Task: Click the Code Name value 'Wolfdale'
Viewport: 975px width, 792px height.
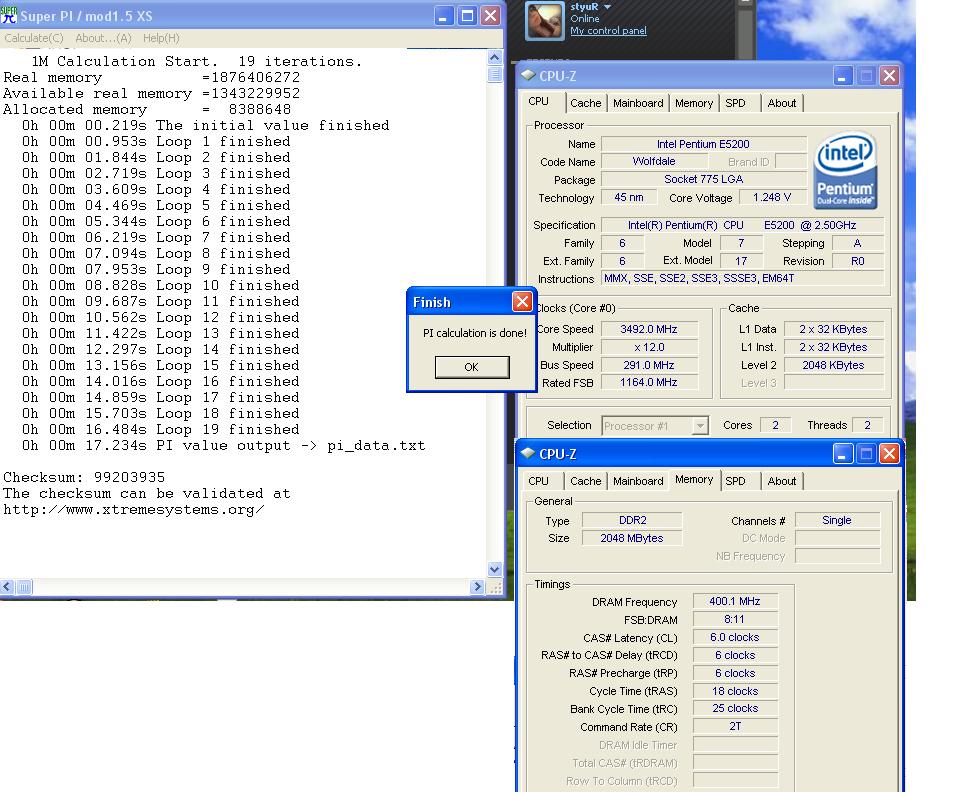Action: click(654, 162)
